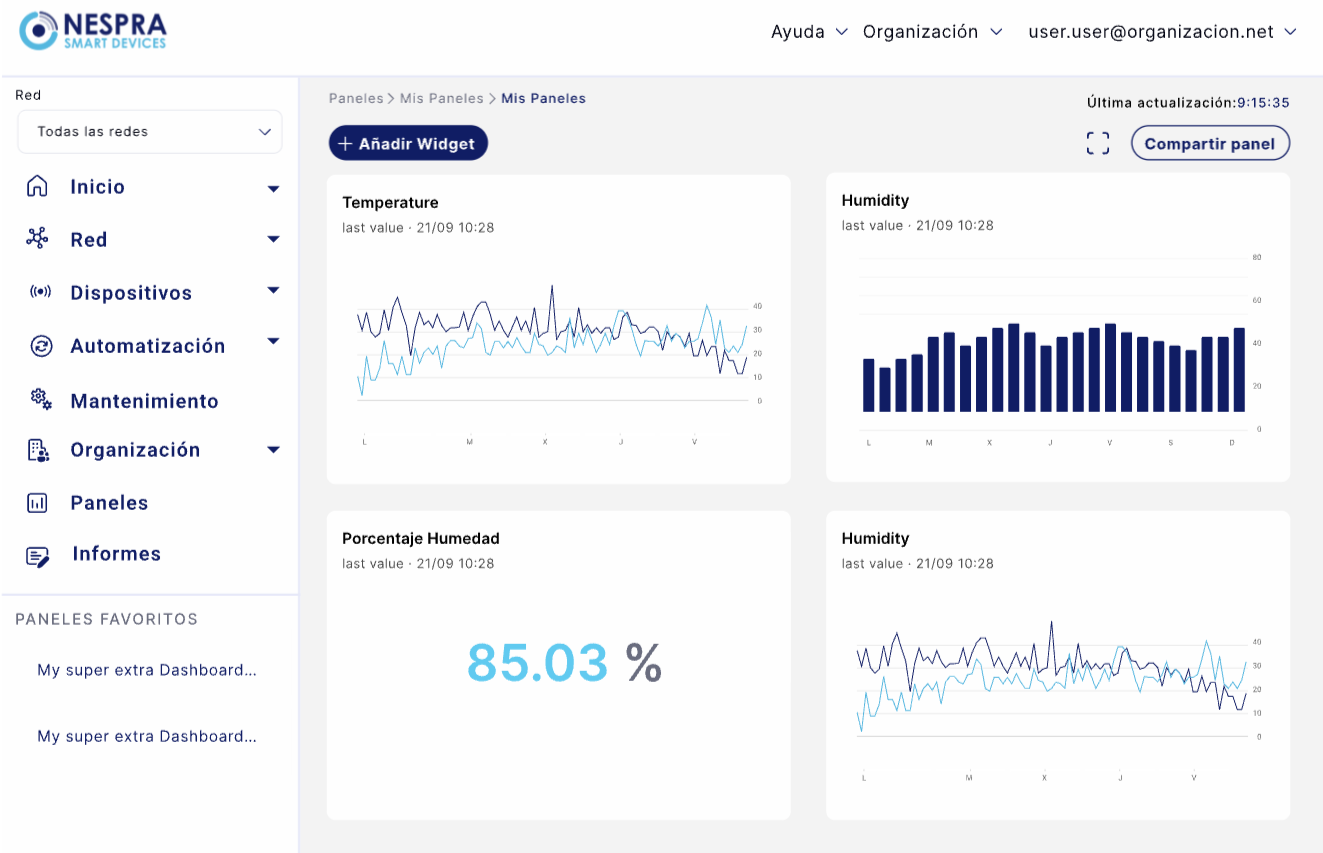The width and height of the screenshot is (1323, 853).
Task: Go to Mis Paneles breadcrumb link
Action: click(x=440, y=98)
